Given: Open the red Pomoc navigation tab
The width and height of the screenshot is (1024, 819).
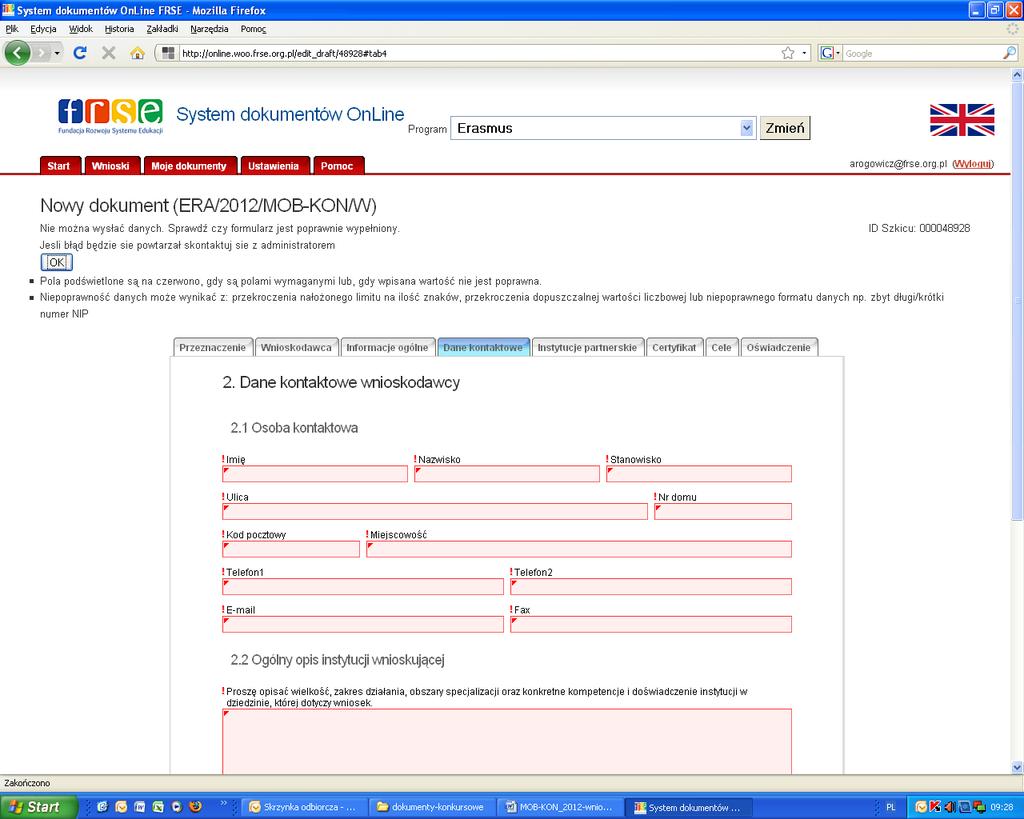Looking at the screenshot, I should tap(337, 166).
